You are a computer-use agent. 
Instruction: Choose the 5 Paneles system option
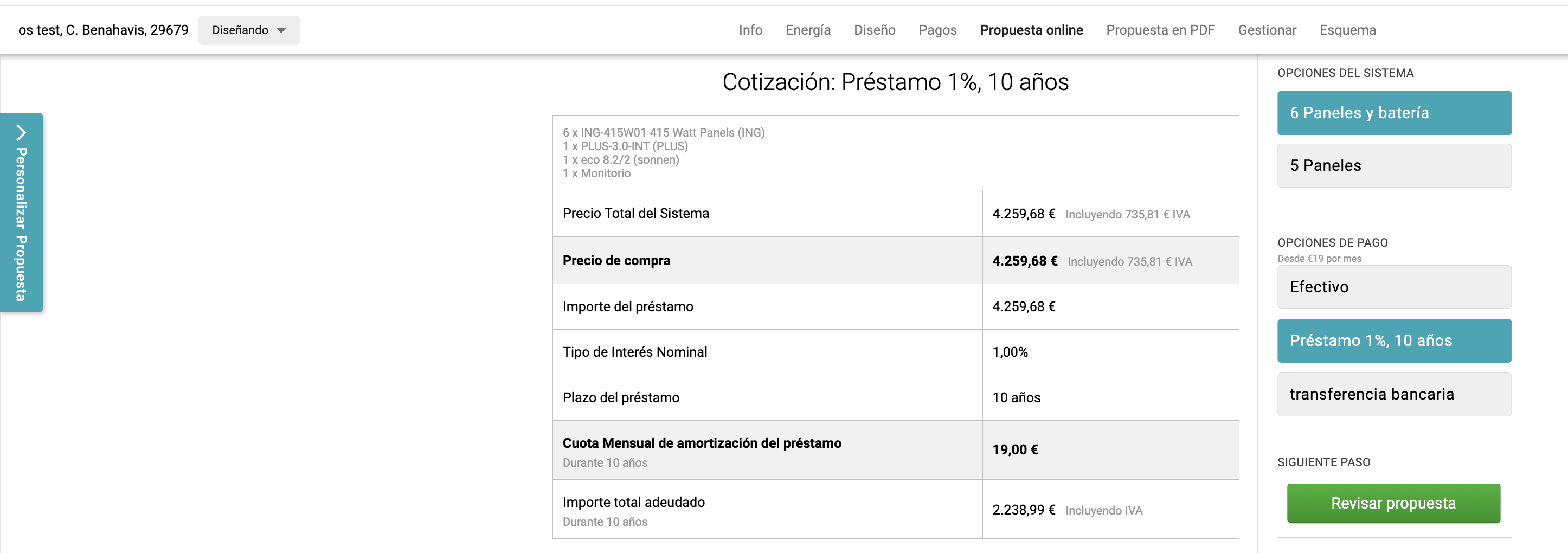point(1394,165)
